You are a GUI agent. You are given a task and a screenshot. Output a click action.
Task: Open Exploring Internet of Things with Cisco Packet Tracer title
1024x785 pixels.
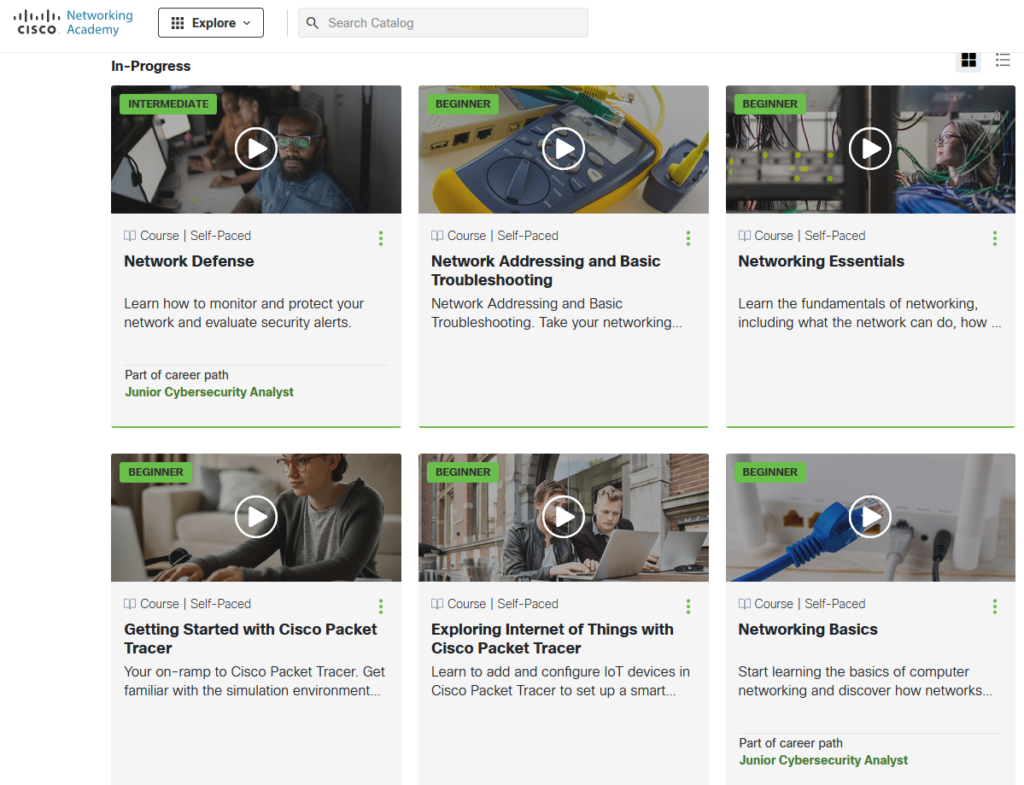point(552,639)
